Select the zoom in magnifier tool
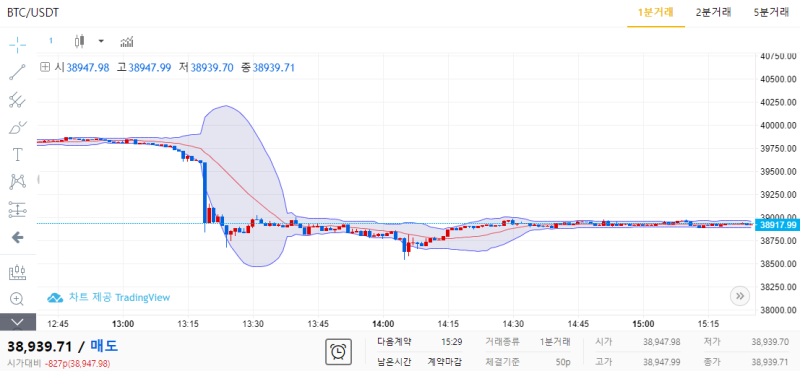Image resolution: width=800 pixels, height=371 pixels. point(17,299)
